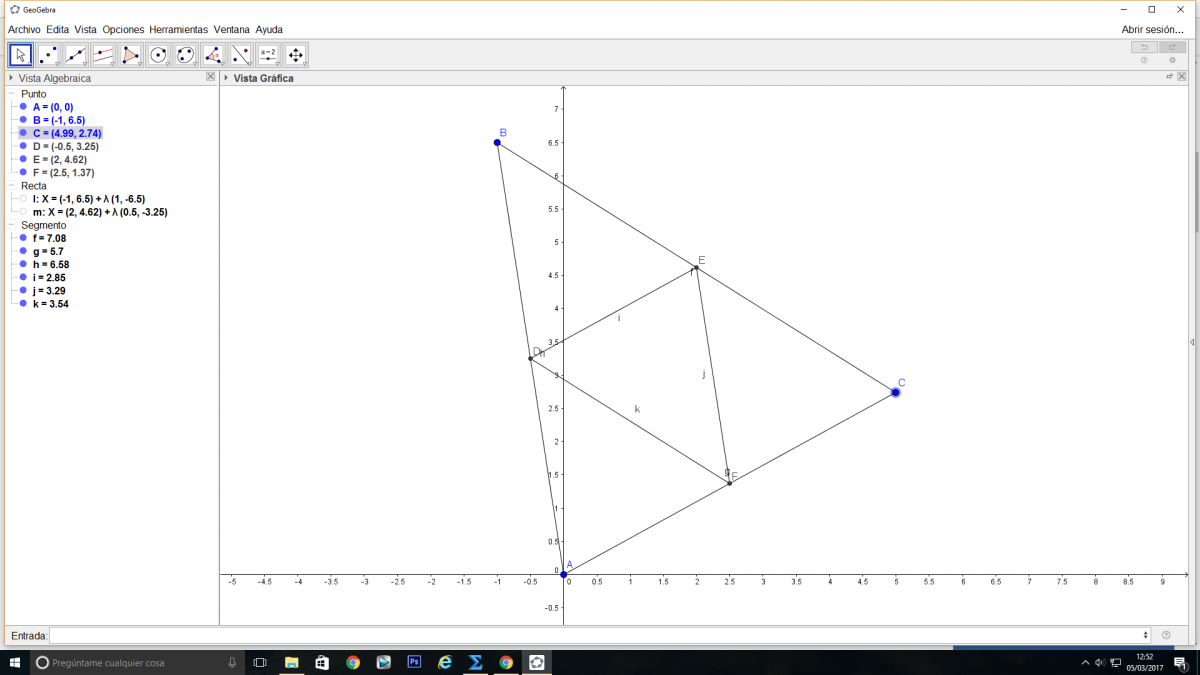The width and height of the screenshot is (1200, 675).
Task: Toggle visibility of segment k
Action: coord(23,304)
